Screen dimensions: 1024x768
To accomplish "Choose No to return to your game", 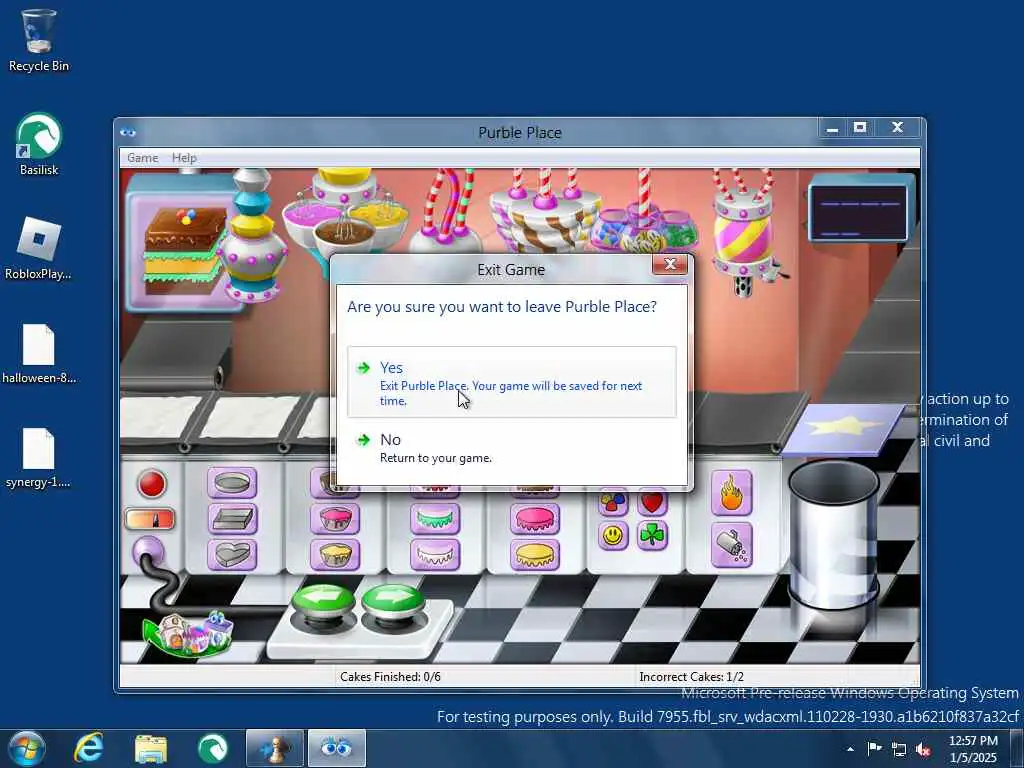I will click(511, 448).
